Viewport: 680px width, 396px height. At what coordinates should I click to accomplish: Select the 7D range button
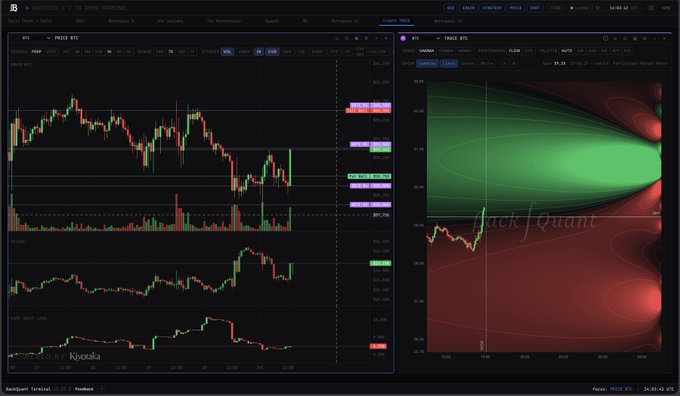tap(171, 52)
